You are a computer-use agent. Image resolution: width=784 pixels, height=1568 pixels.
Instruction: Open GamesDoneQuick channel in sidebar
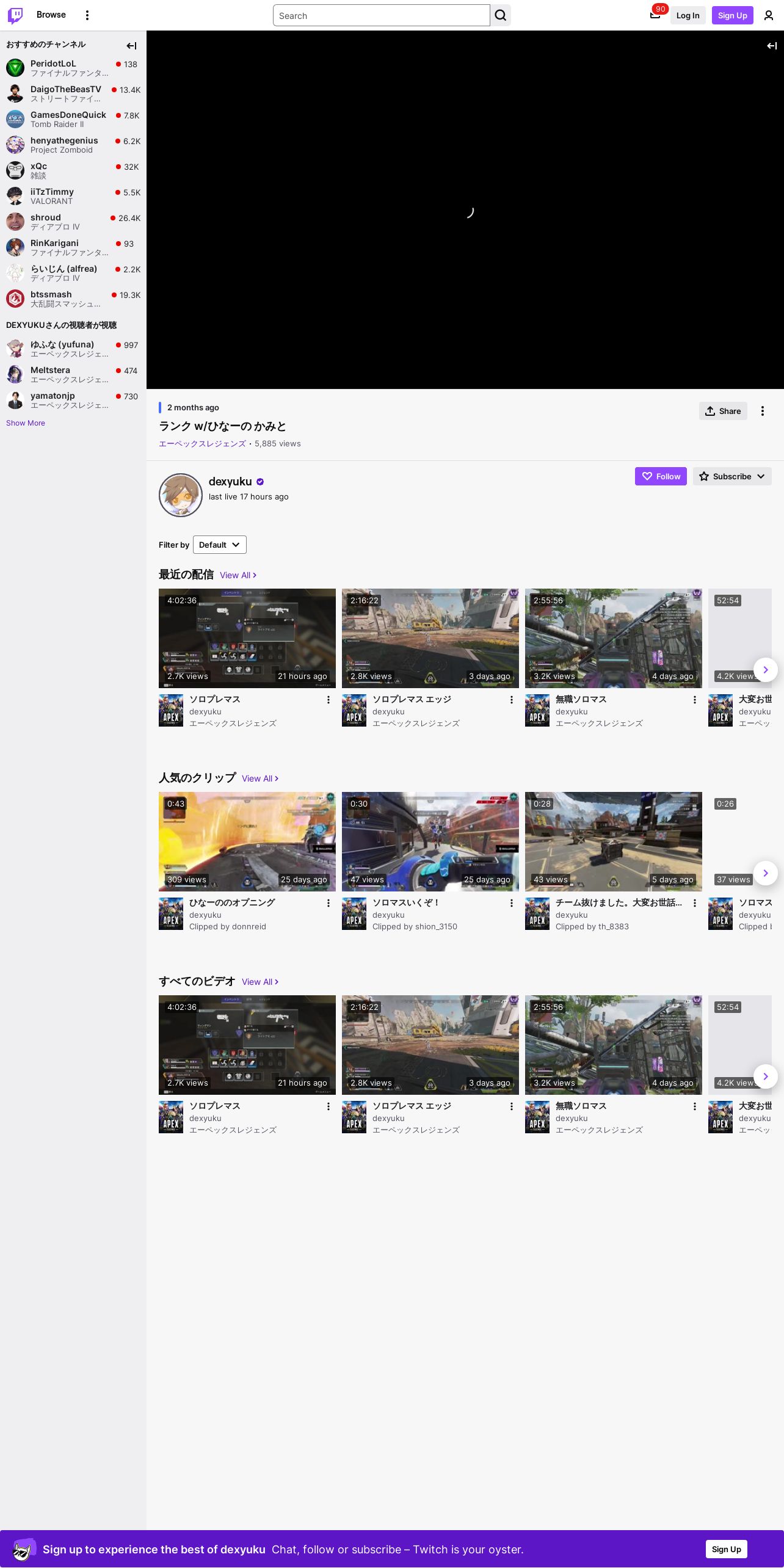[x=73, y=119]
